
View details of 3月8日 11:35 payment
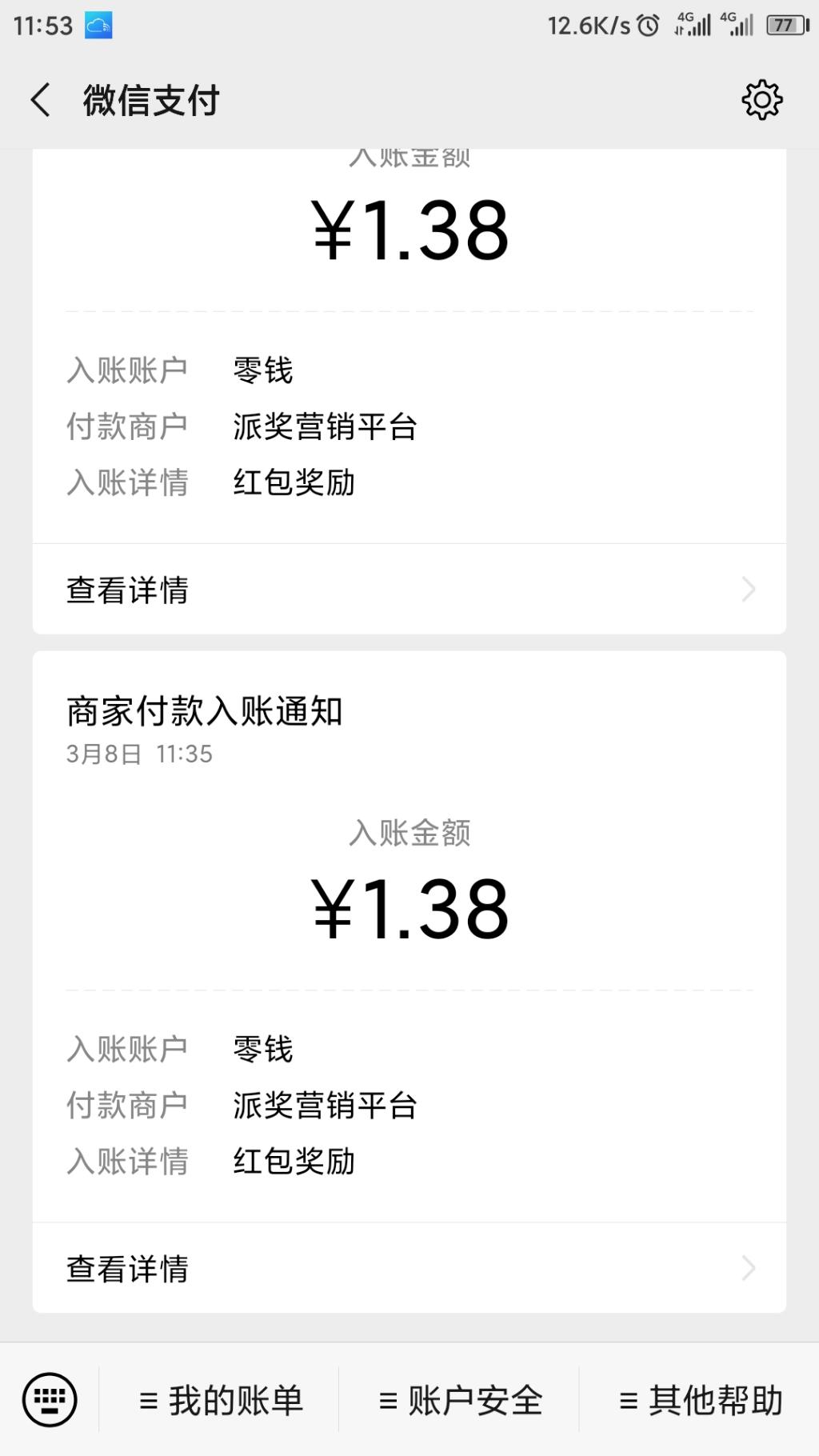(x=128, y=1269)
